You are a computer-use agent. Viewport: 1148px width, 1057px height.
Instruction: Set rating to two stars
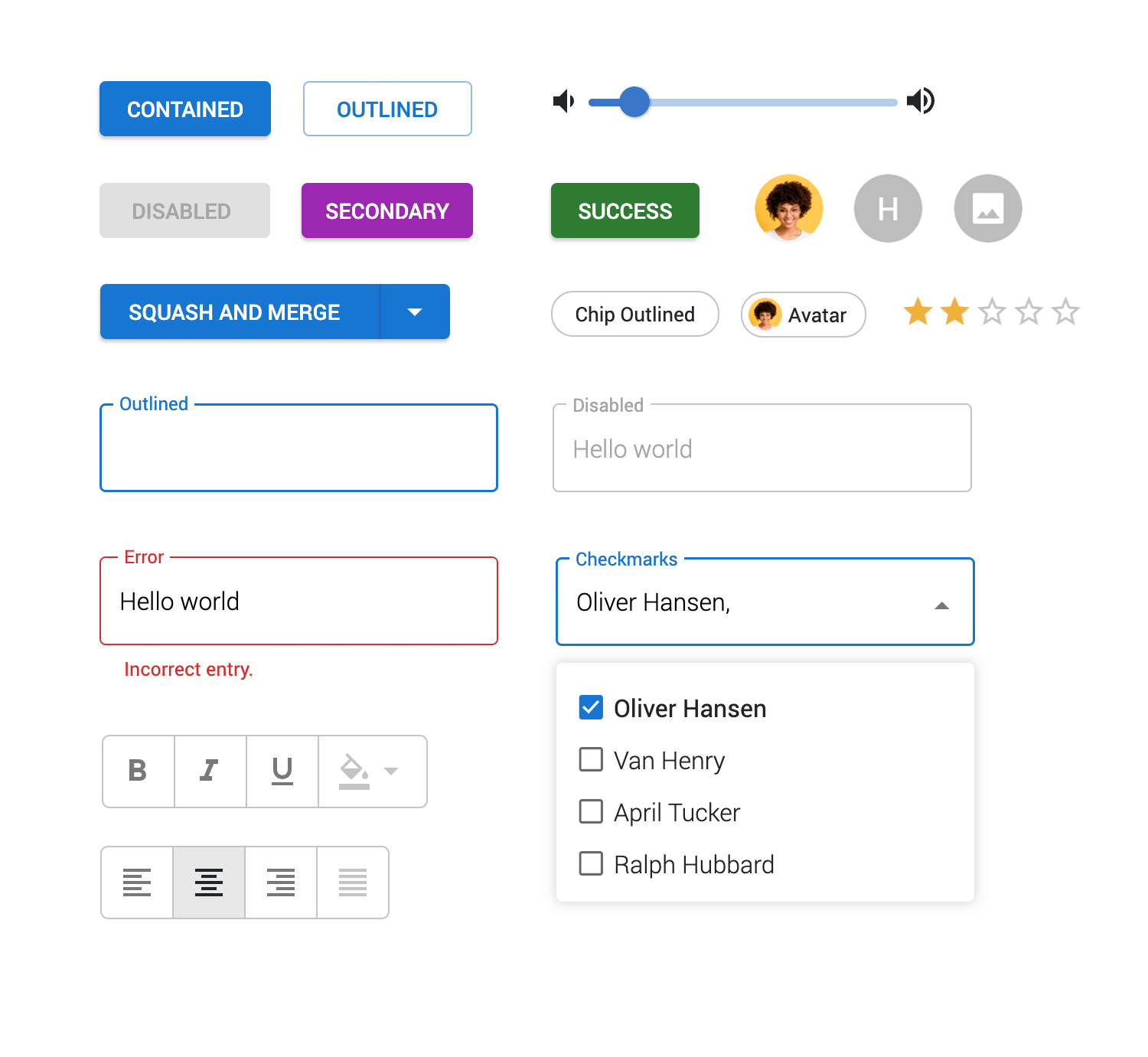[954, 312]
